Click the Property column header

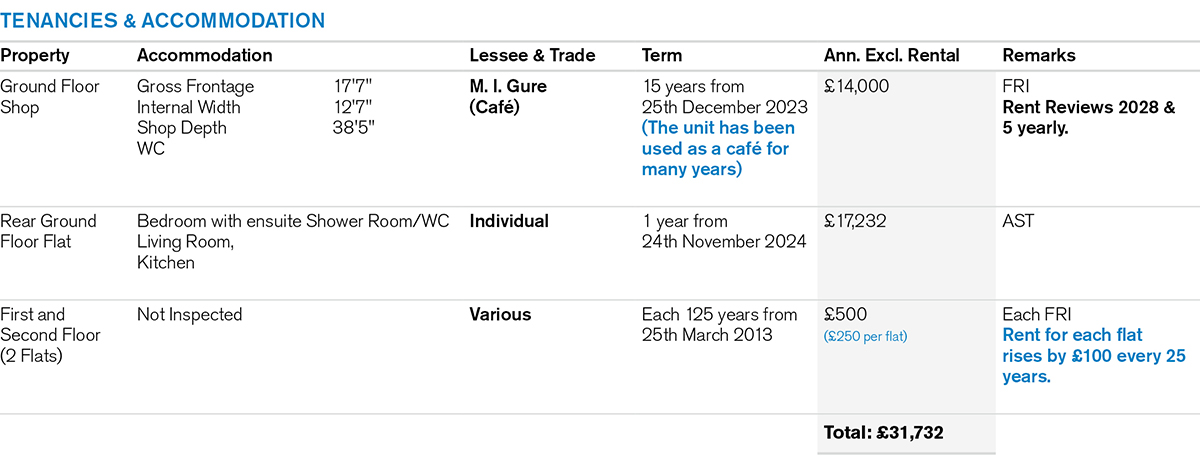35,56
